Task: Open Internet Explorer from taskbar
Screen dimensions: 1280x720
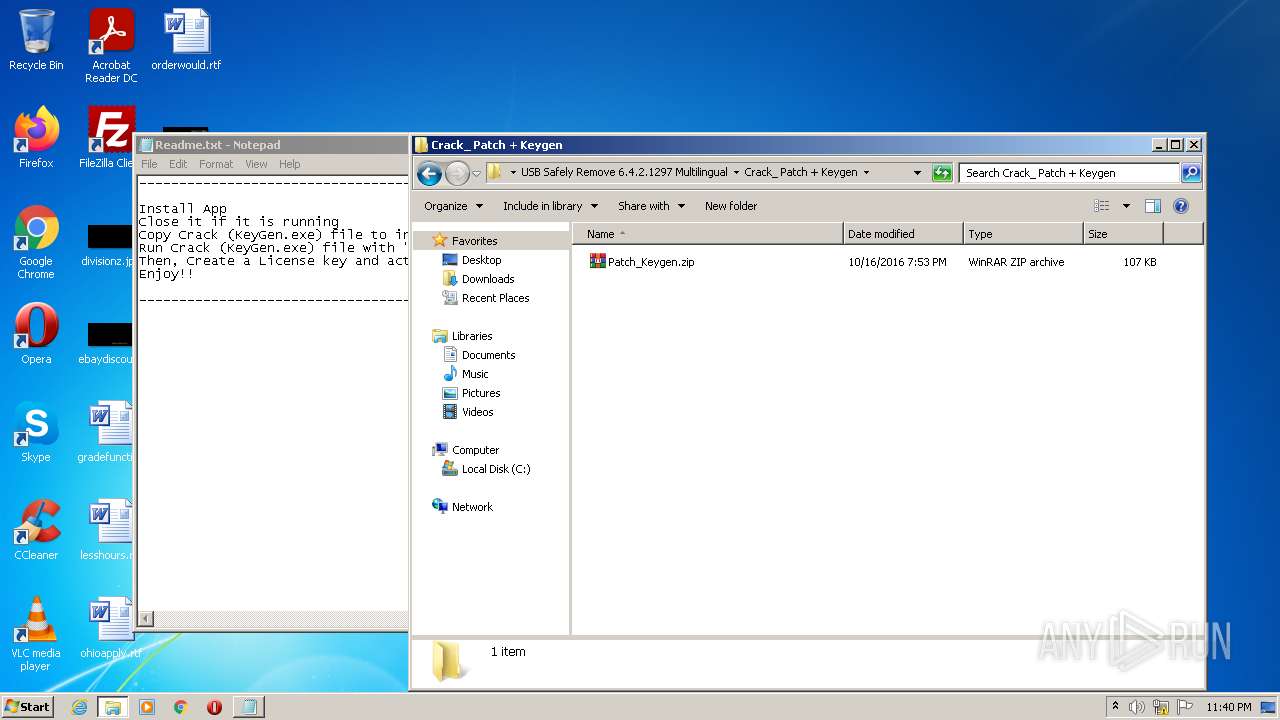Action: (80, 707)
